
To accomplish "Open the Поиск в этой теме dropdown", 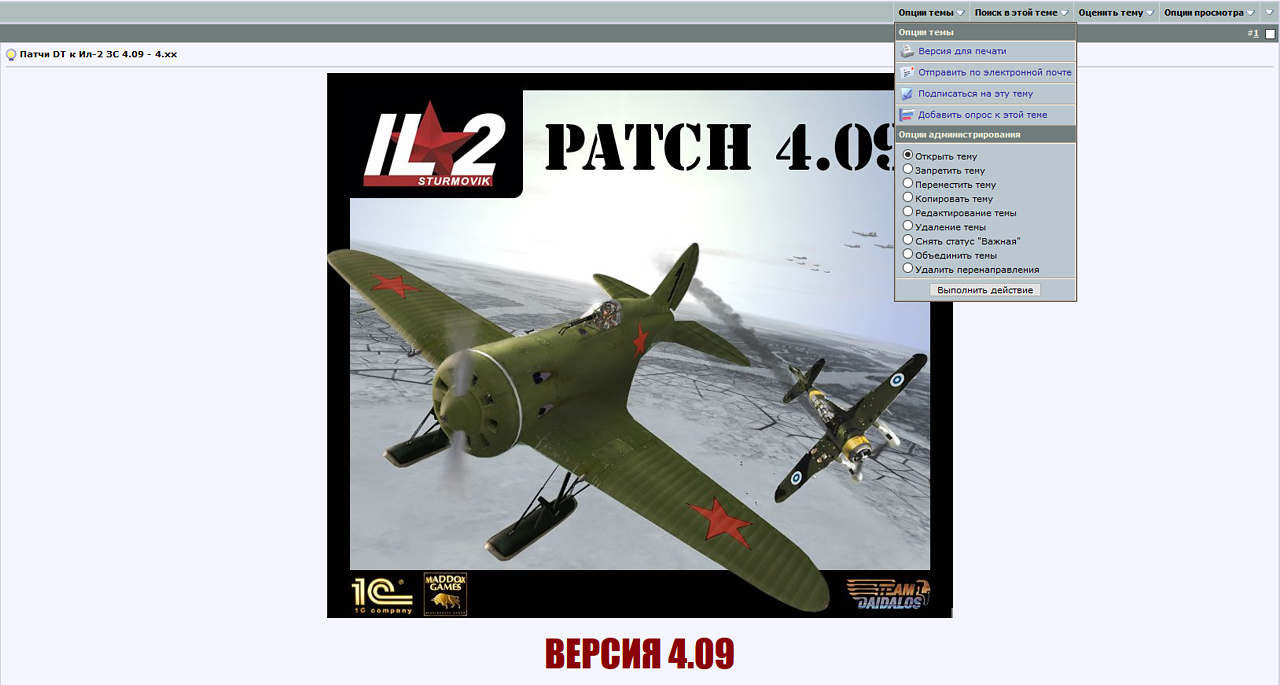I will pos(1022,13).
